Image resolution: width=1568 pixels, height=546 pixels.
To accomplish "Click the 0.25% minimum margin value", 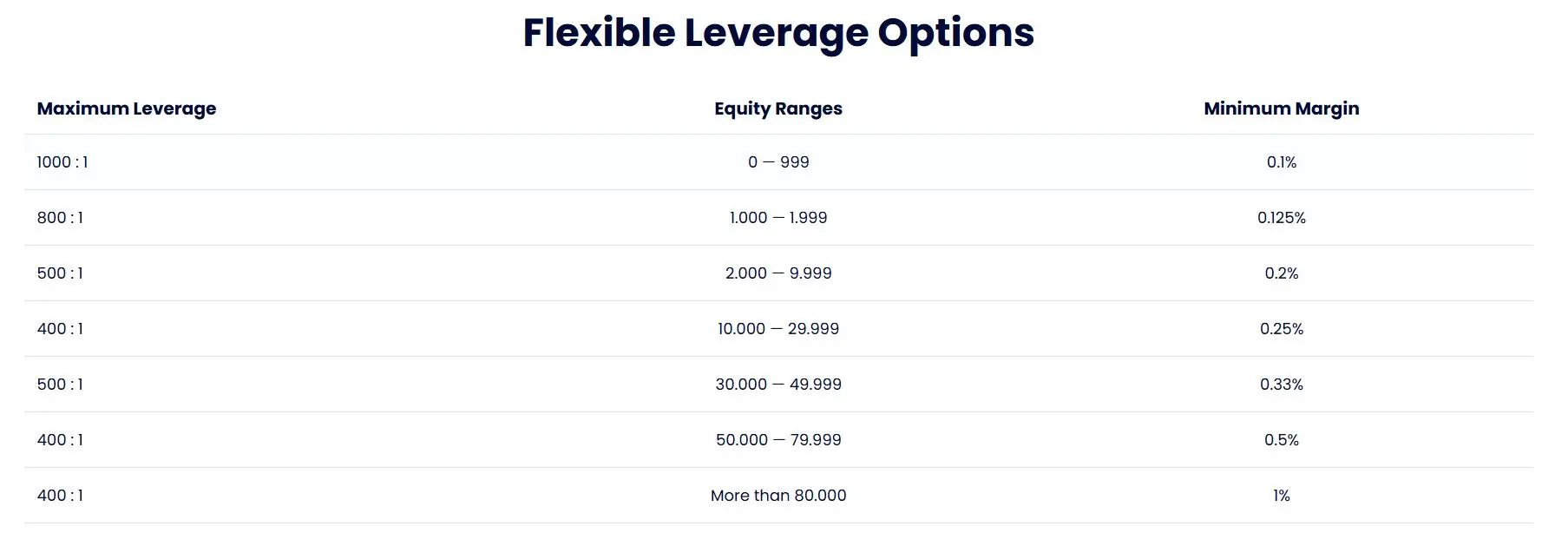I will pyautogui.click(x=1282, y=329).
